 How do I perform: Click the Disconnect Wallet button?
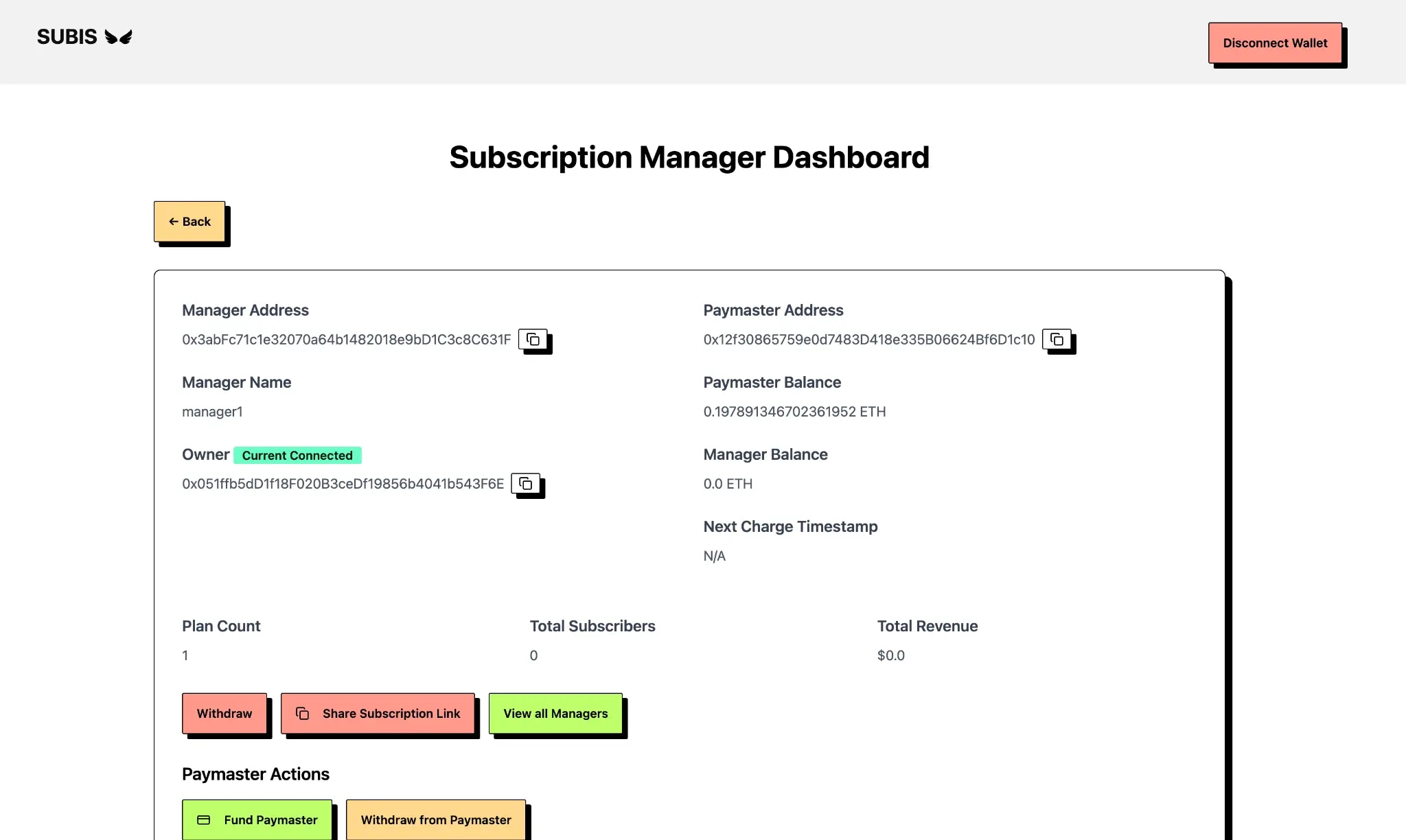[1275, 43]
